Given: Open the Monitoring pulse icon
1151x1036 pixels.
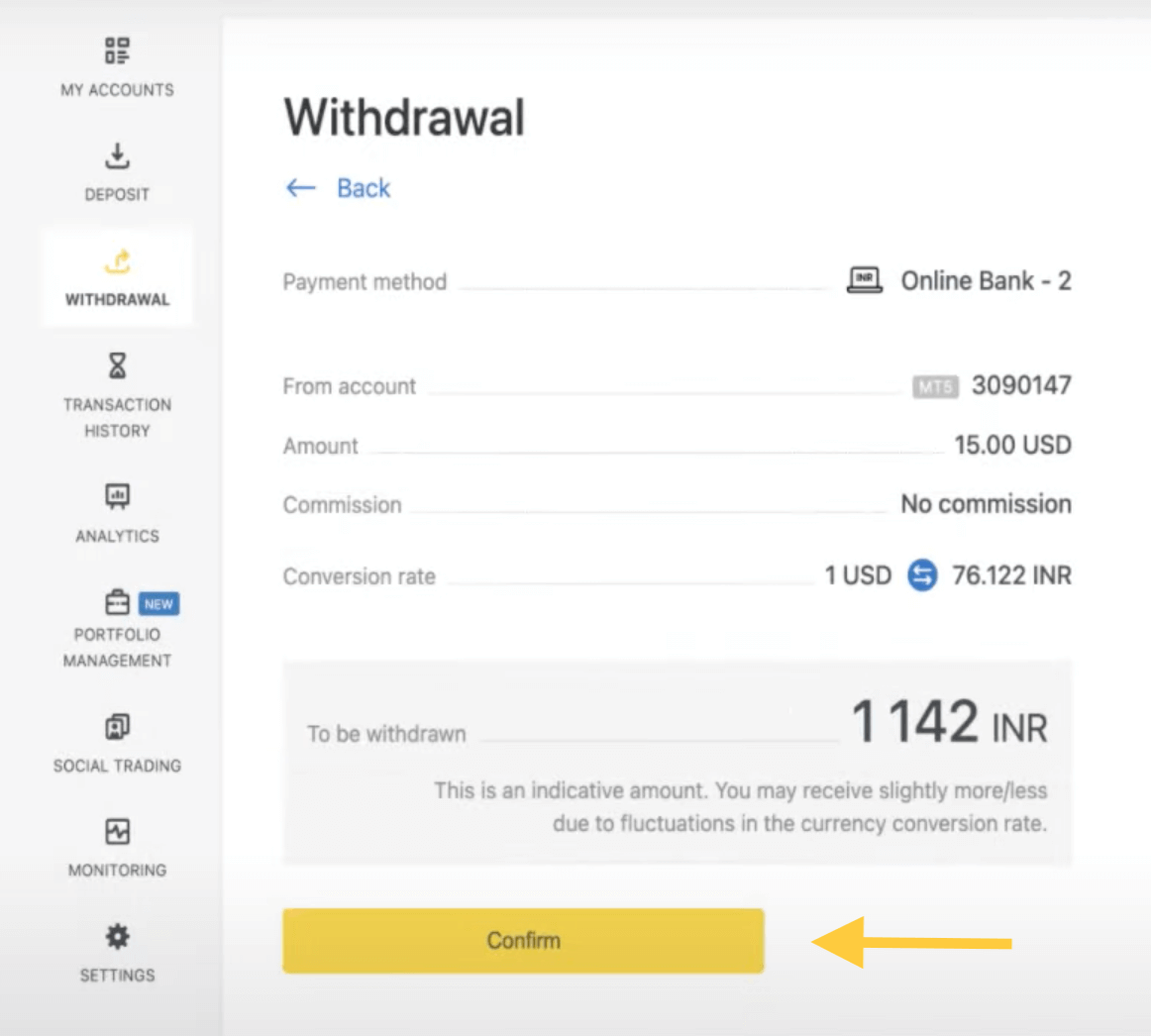Looking at the screenshot, I should click(117, 832).
